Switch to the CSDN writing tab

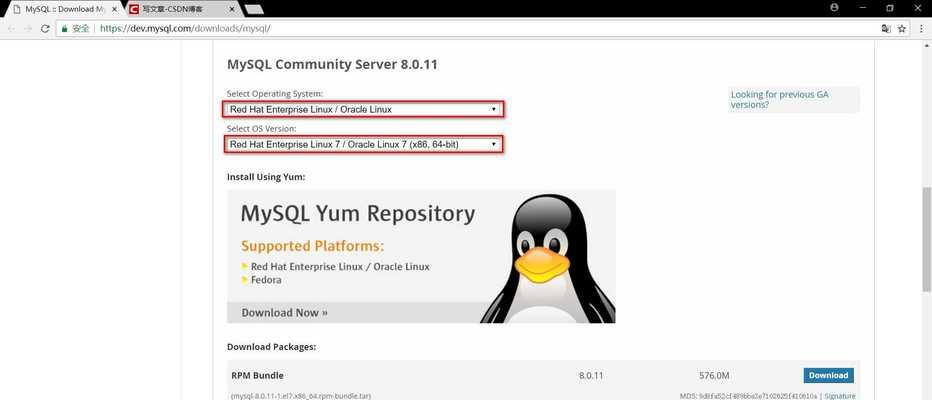[181, 10]
